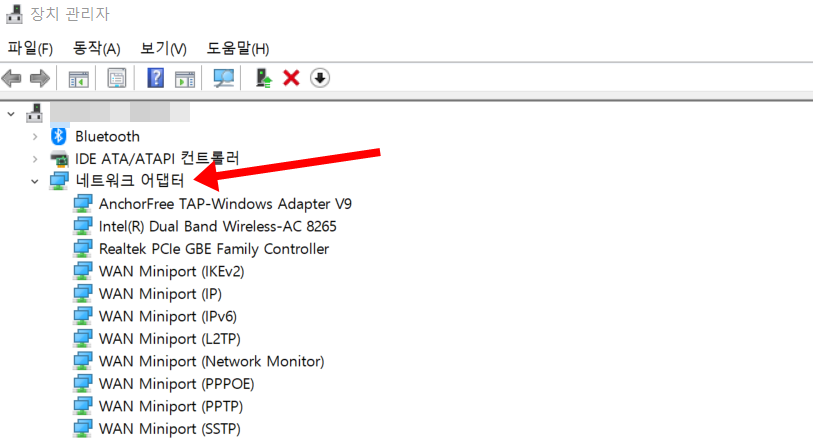Image resolution: width=813 pixels, height=443 pixels.
Task: Open the 보기(V) menu
Action: coord(163,49)
